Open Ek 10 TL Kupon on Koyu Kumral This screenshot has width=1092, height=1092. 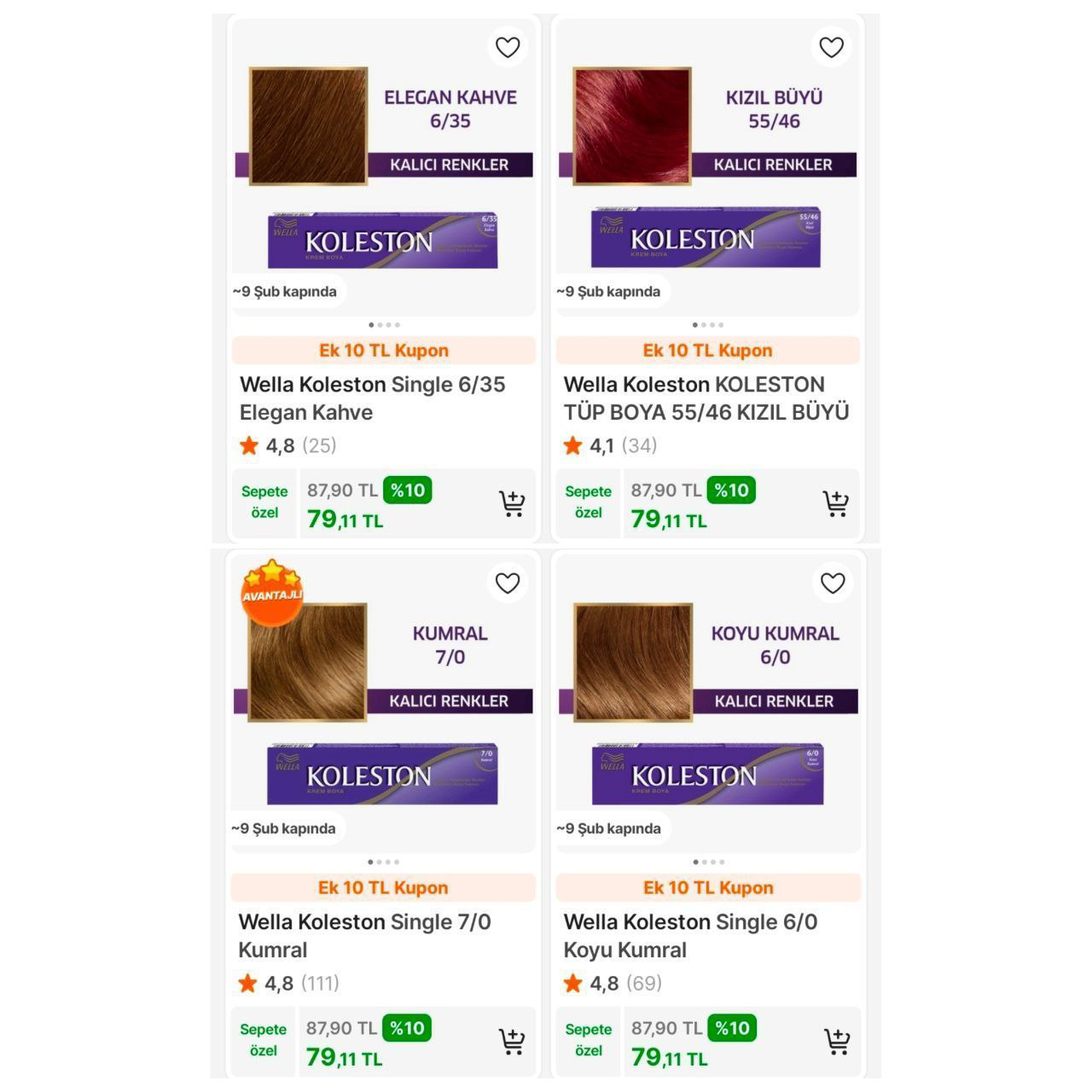pos(708,888)
